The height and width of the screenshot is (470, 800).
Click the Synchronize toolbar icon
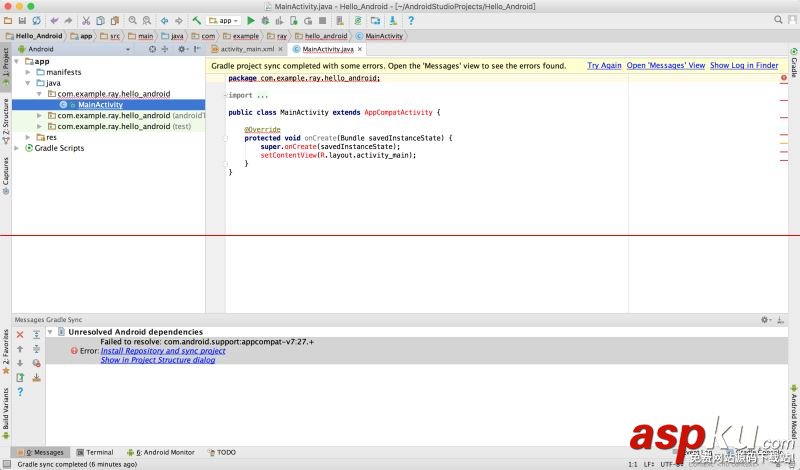[36, 20]
